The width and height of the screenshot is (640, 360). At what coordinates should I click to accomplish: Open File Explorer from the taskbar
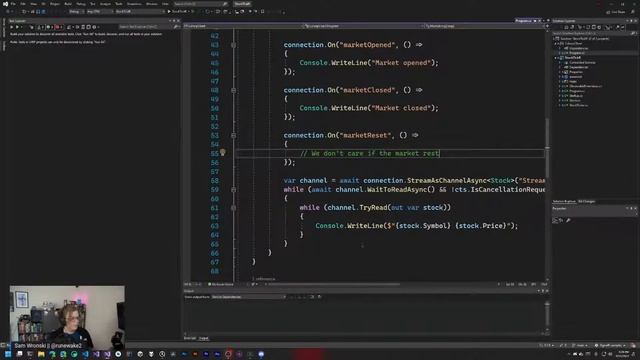[x=41, y=354]
